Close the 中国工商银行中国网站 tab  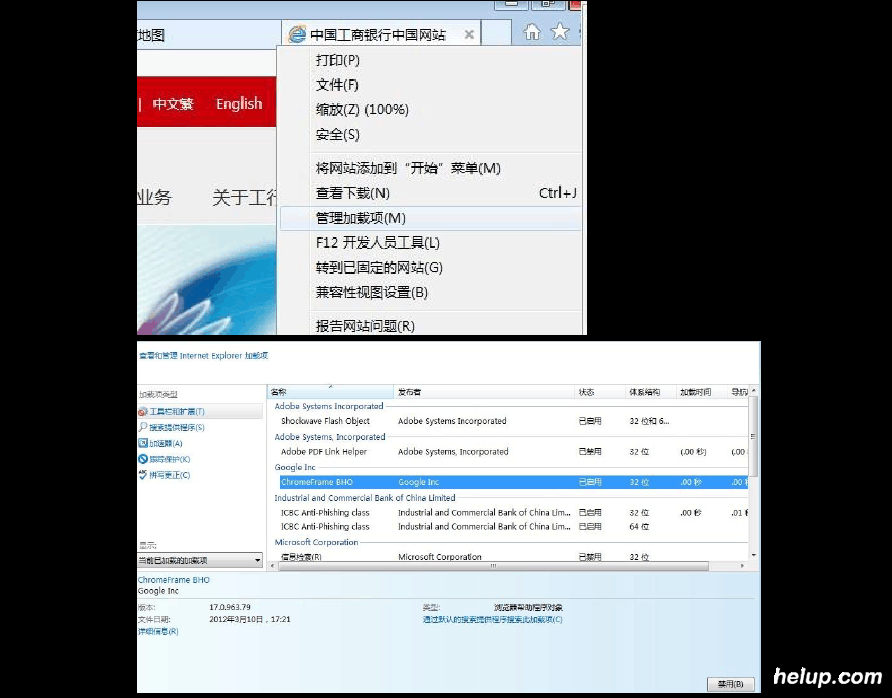click(469, 35)
